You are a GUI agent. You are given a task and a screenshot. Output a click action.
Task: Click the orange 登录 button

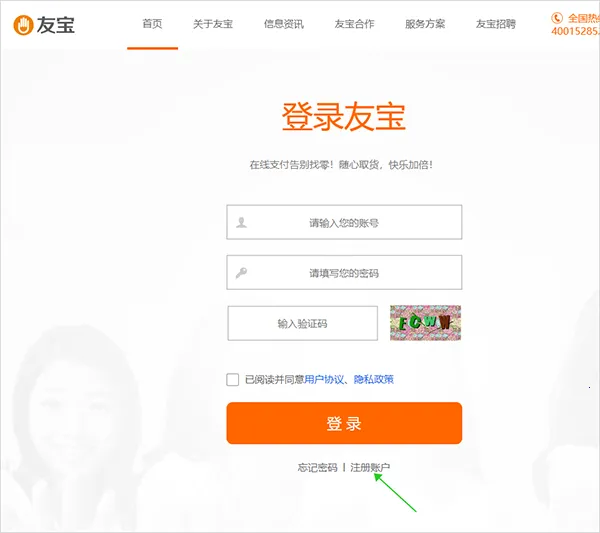point(344,423)
